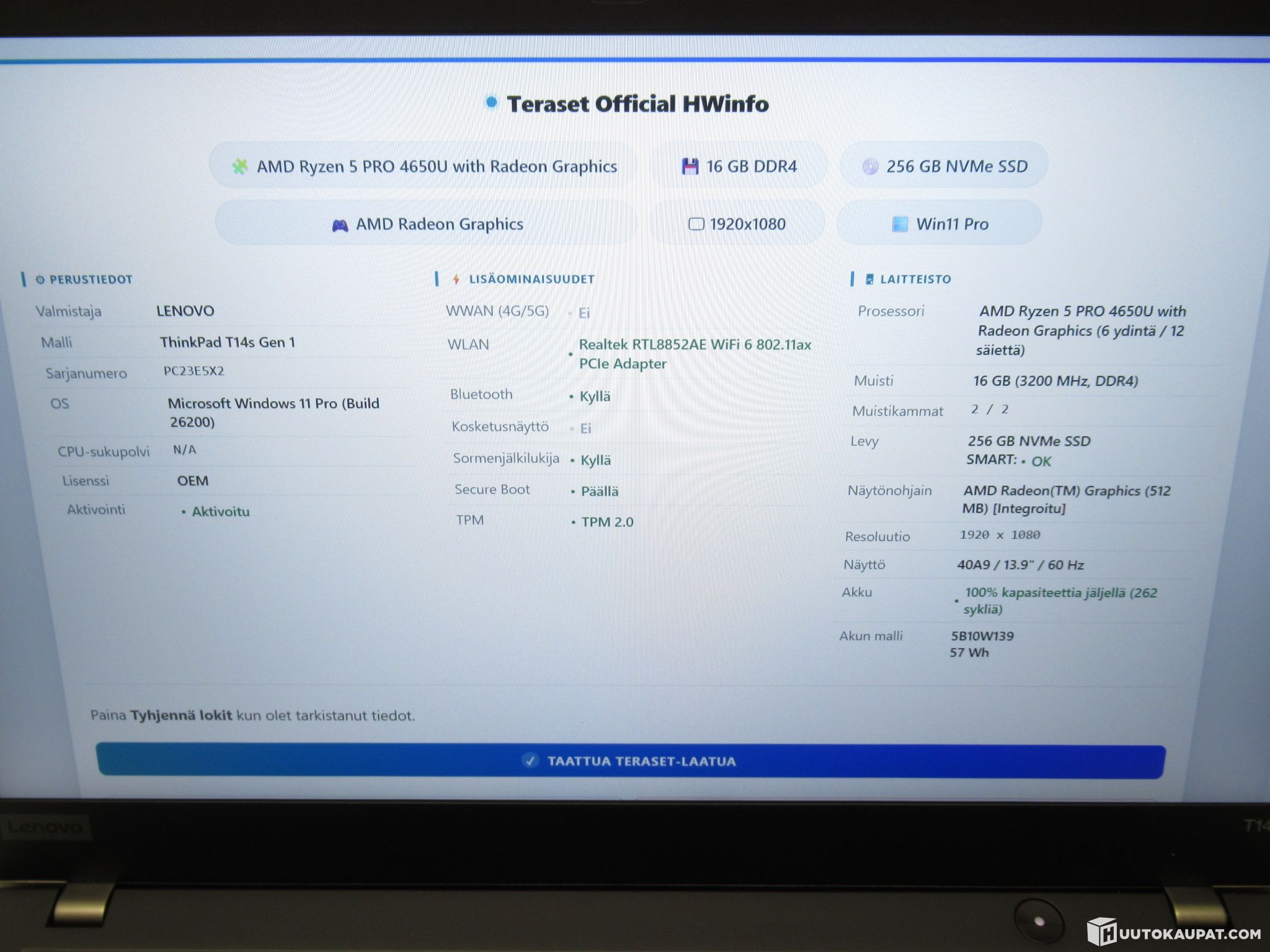
Task: Click the Prosessori value in the LAITTEISTO section
Action: 1081,330
